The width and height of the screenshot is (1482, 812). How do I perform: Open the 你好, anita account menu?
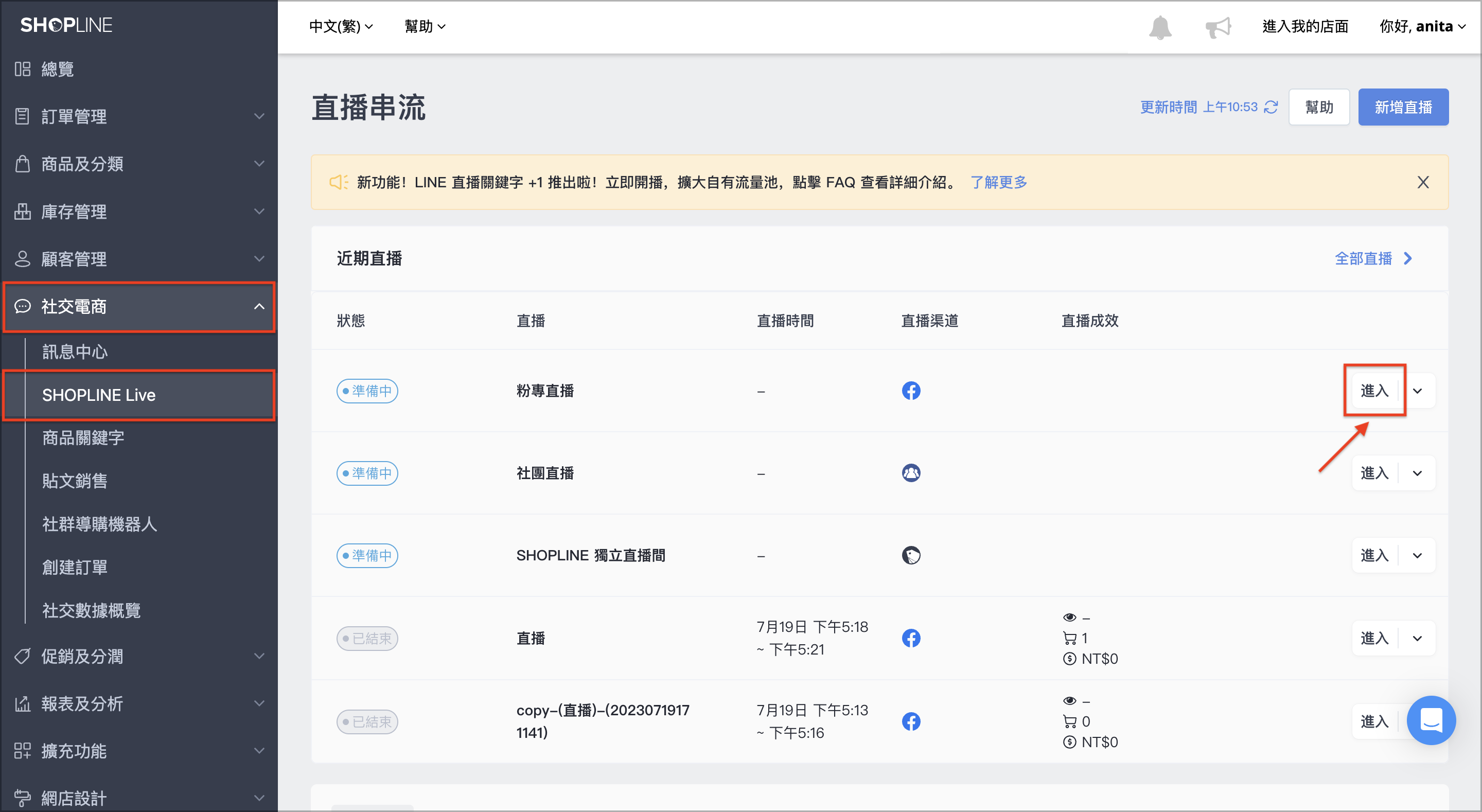pyautogui.click(x=1422, y=26)
